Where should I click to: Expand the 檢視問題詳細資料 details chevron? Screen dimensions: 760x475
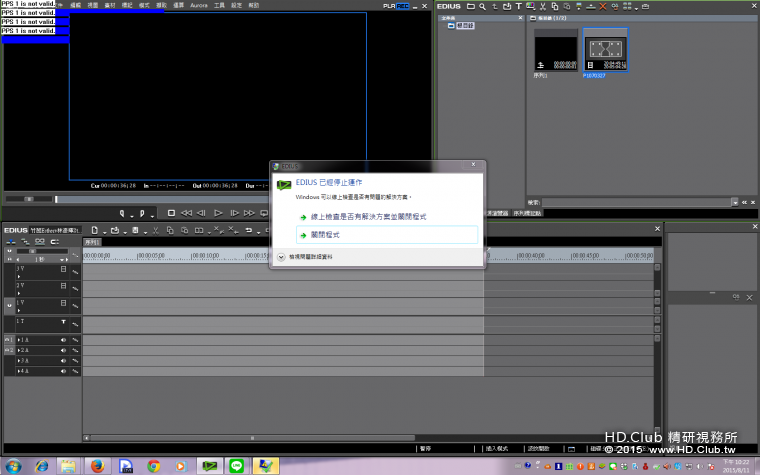click(x=281, y=256)
